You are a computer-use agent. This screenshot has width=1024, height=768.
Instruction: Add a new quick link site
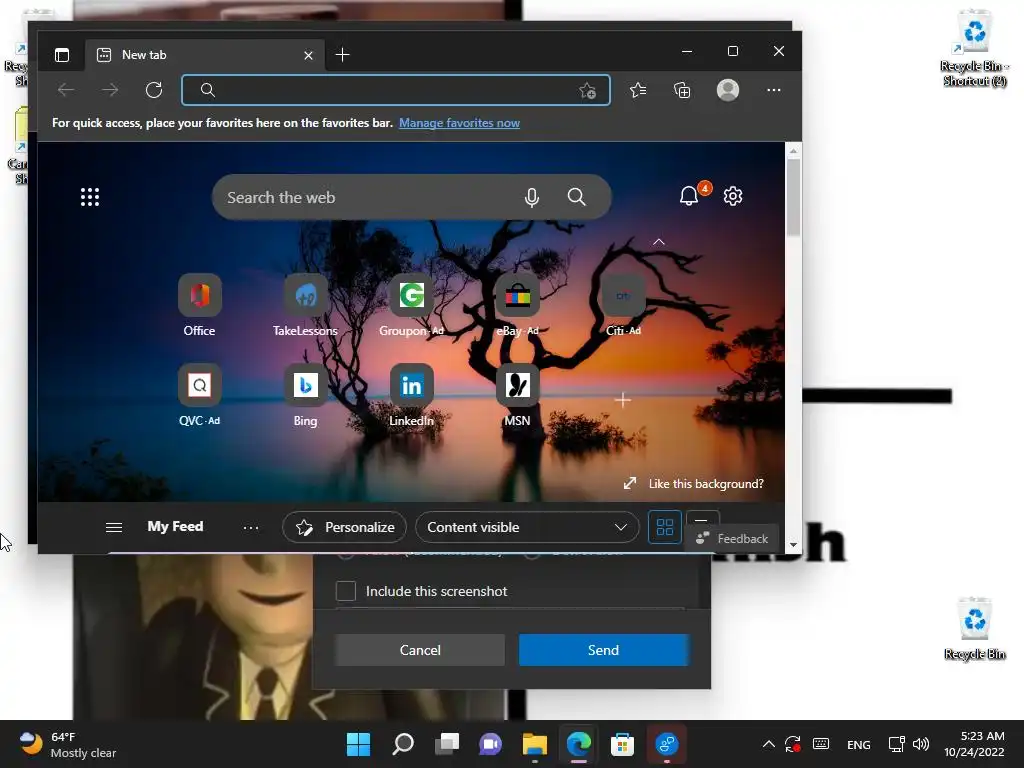(x=623, y=400)
